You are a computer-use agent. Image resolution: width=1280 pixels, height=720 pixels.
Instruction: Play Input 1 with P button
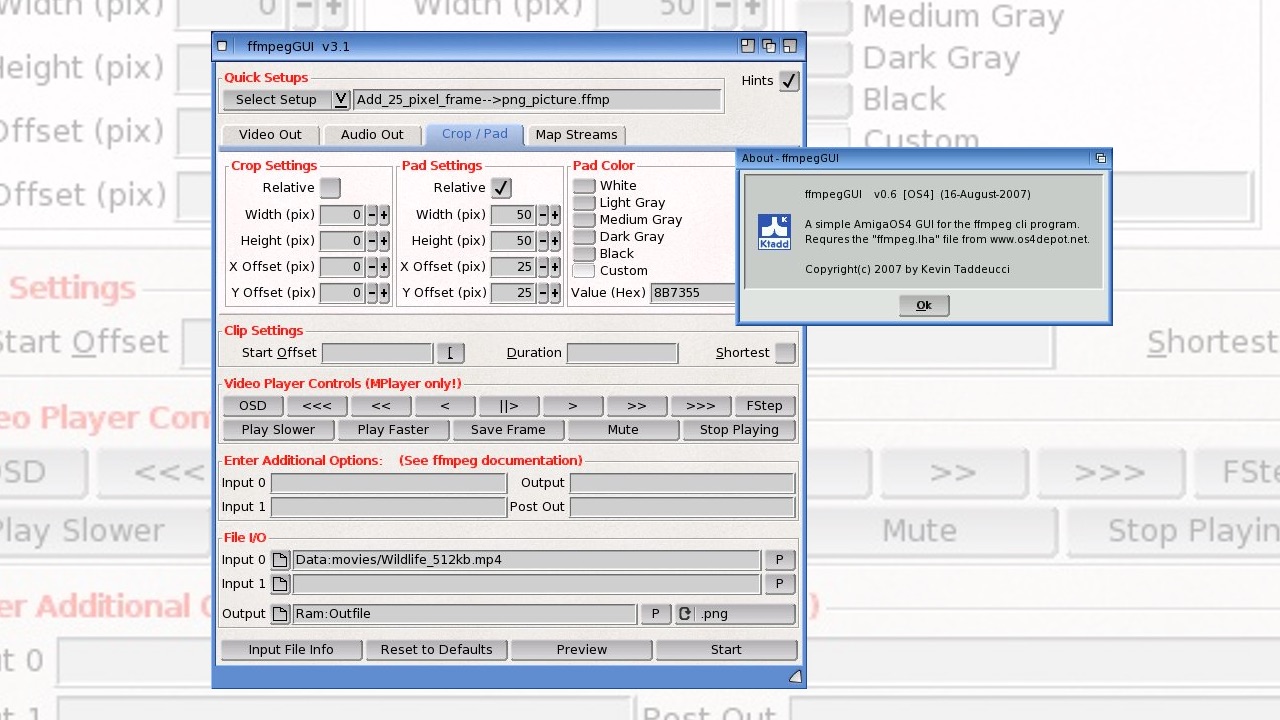(x=779, y=584)
